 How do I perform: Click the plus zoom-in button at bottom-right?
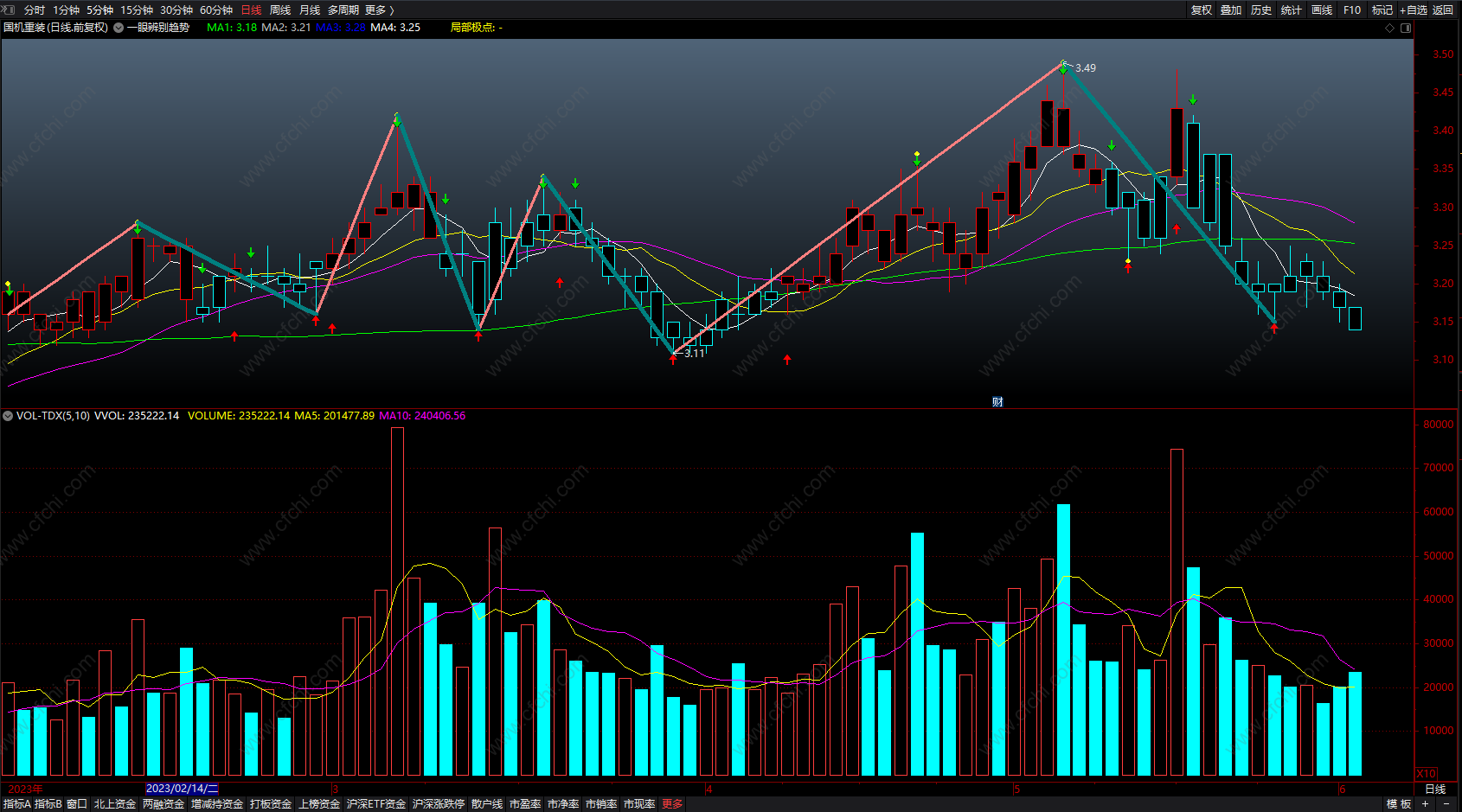pos(1426,804)
